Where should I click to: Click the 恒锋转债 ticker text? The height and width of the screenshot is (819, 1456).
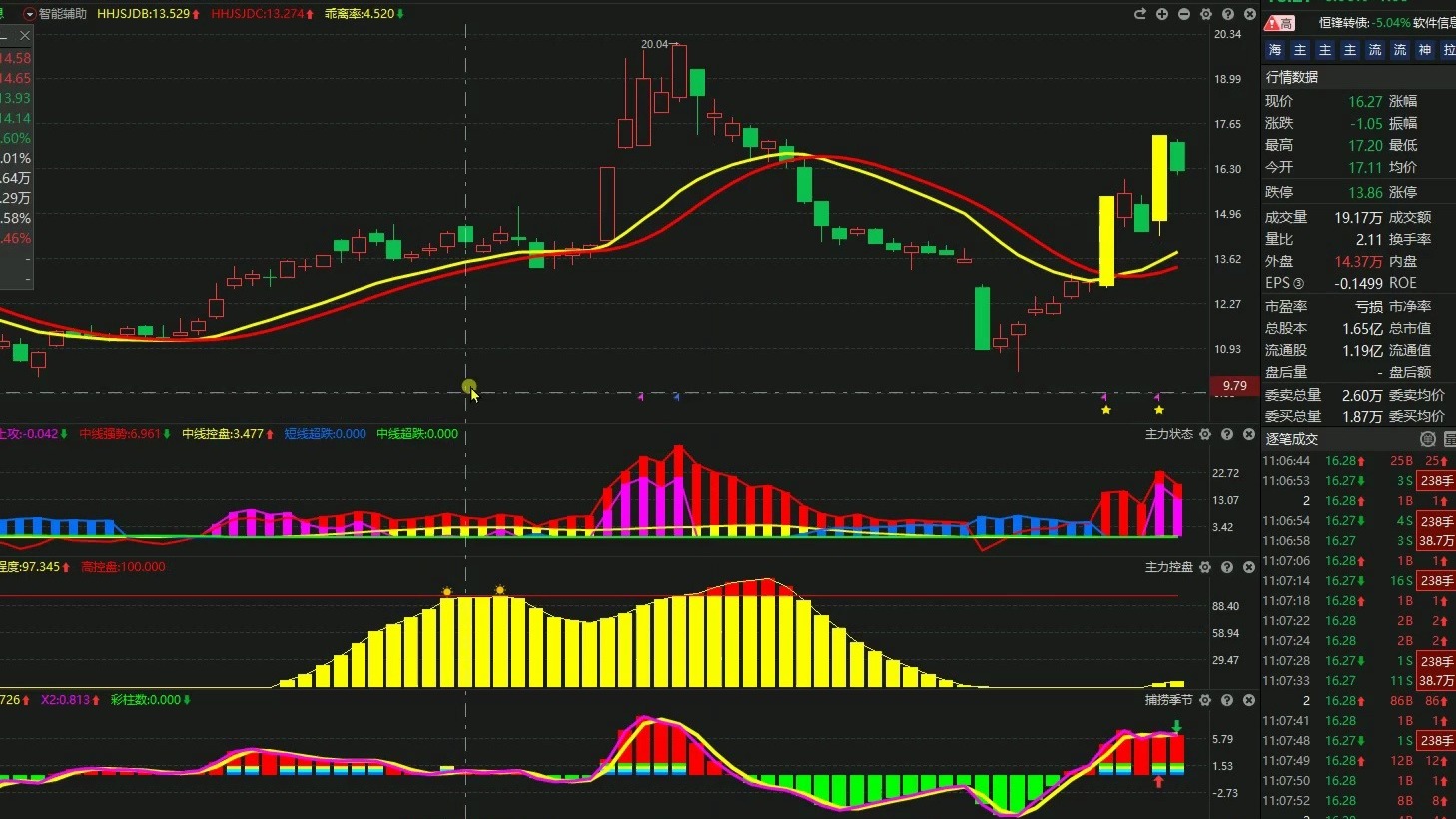pyautogui.click(x=1344, y=23)
